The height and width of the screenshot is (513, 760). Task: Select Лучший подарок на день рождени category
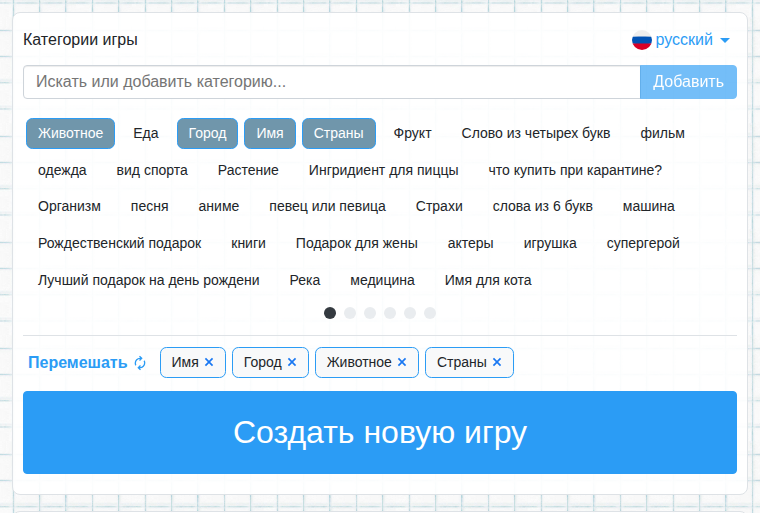tap(149, 280)
